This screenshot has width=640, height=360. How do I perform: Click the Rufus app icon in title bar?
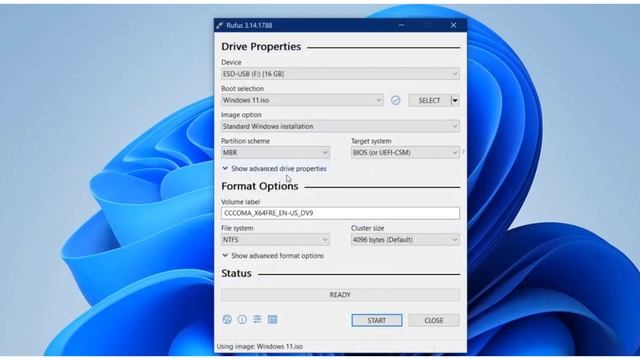(x=220, y=25)
